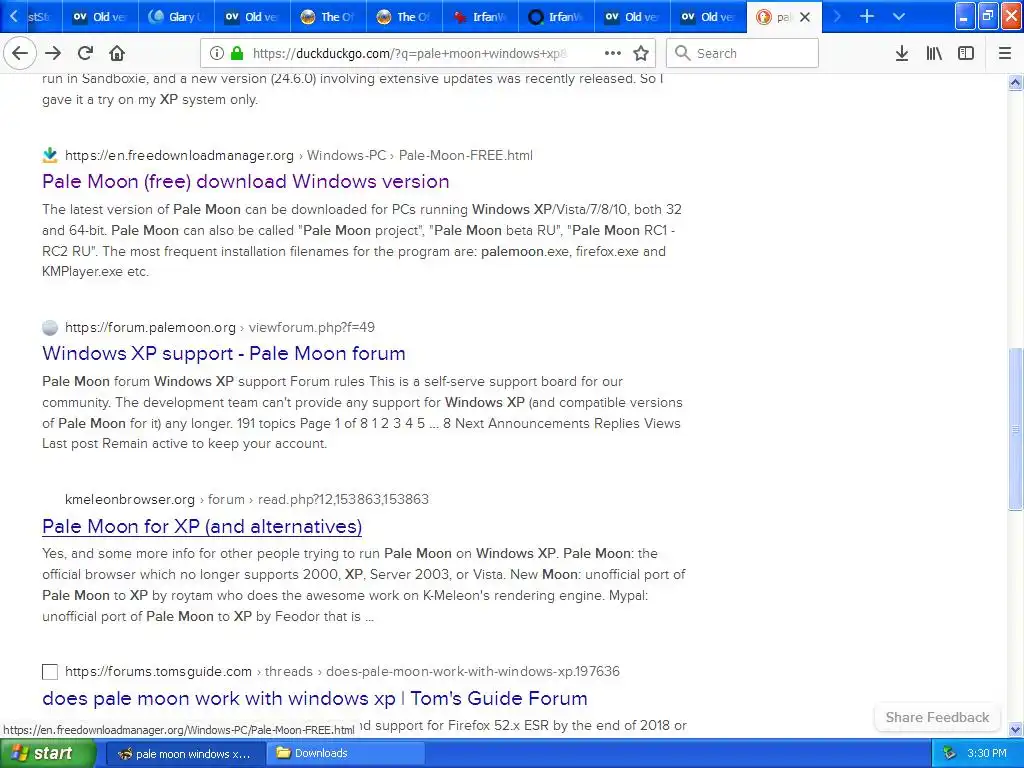Screen dimensions: 1024x768
Task: Click 'gave it a try on my XP system only' text
Action: click(150, 99)
